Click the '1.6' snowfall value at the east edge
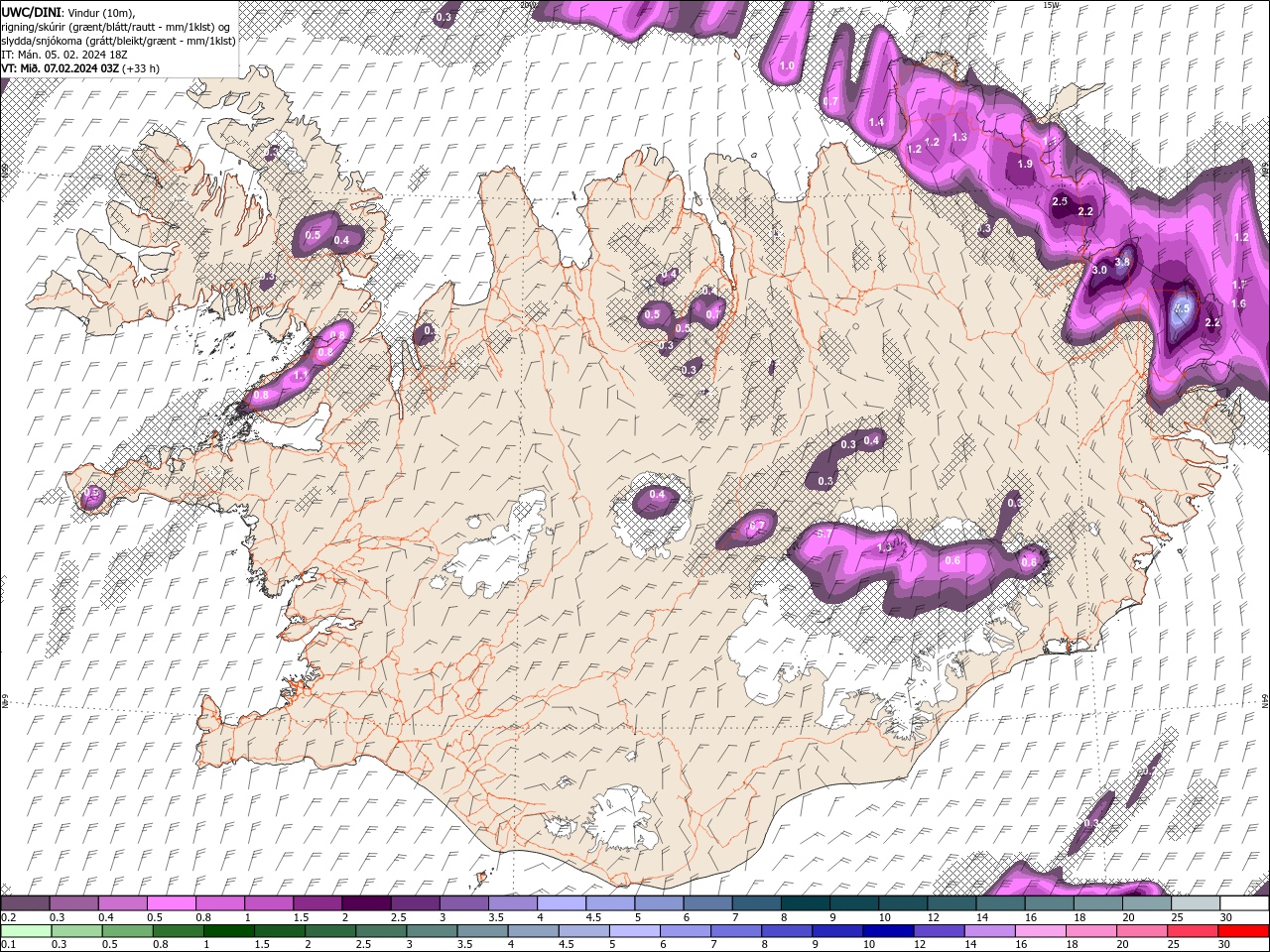 click(x=1238, y=303)
